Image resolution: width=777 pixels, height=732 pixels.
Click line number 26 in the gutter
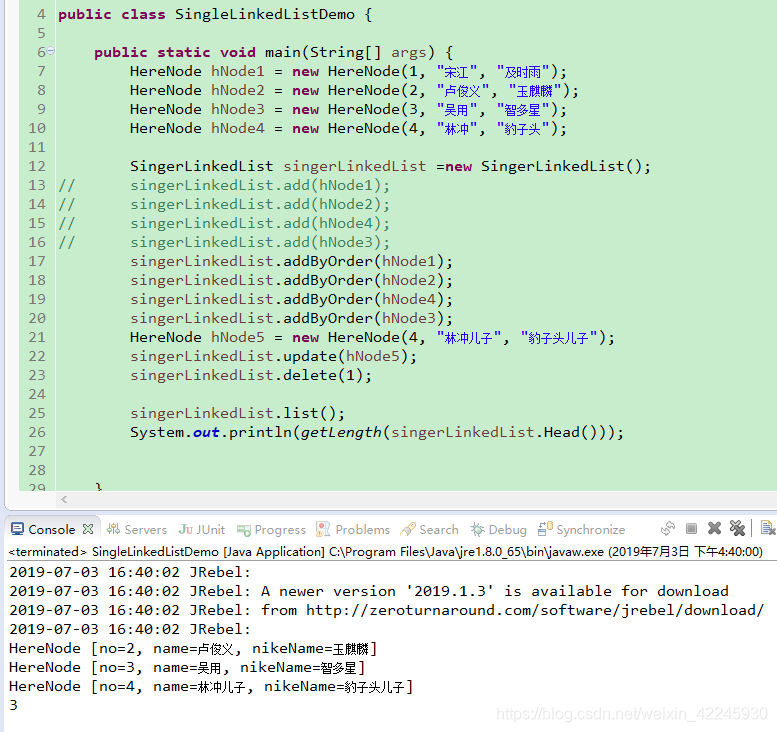(x=37, y=432)
